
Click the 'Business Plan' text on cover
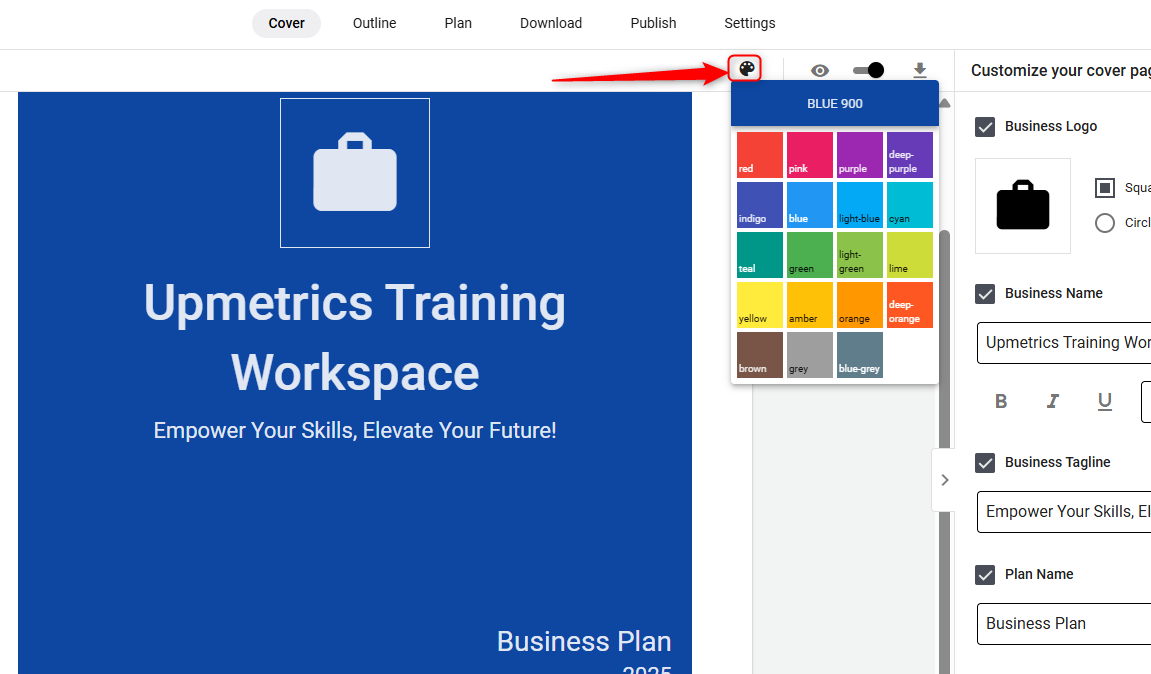point(584,642)
